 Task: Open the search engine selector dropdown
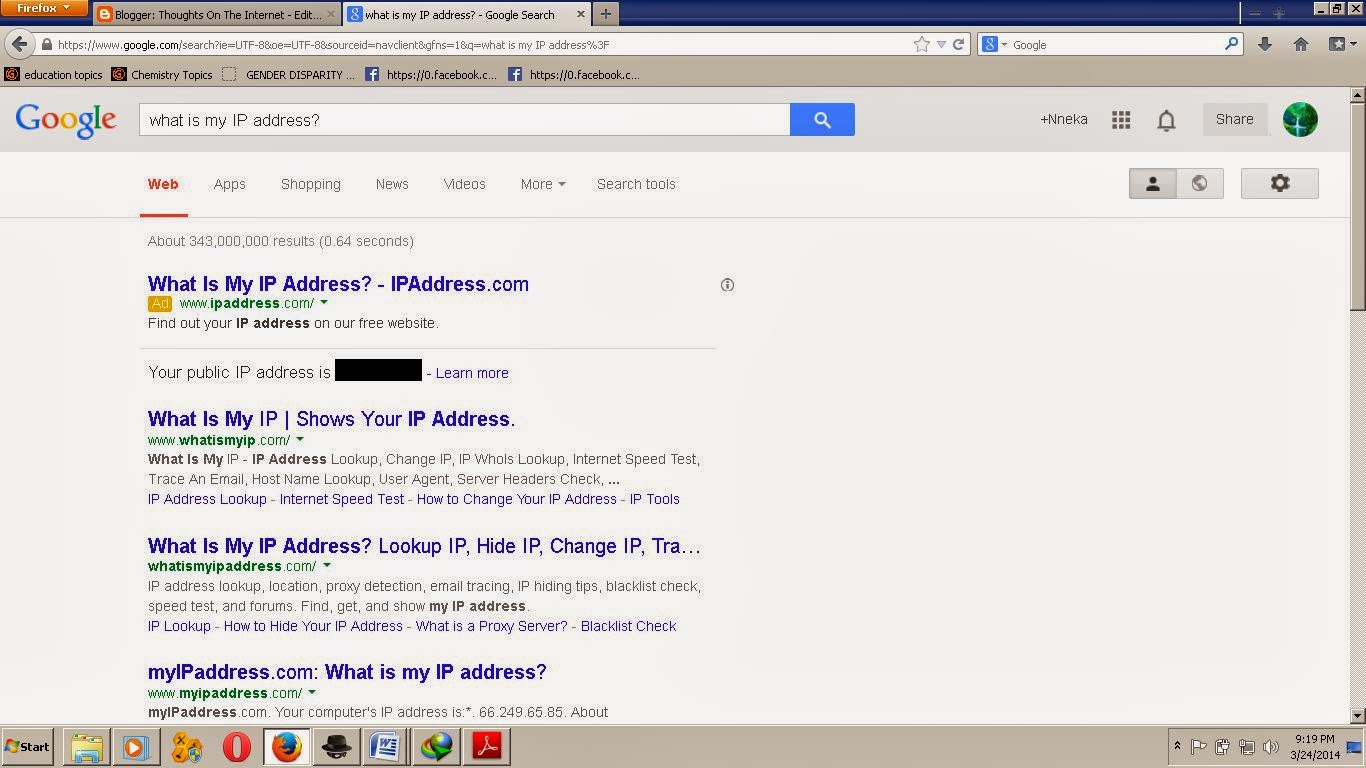point(994,44)
